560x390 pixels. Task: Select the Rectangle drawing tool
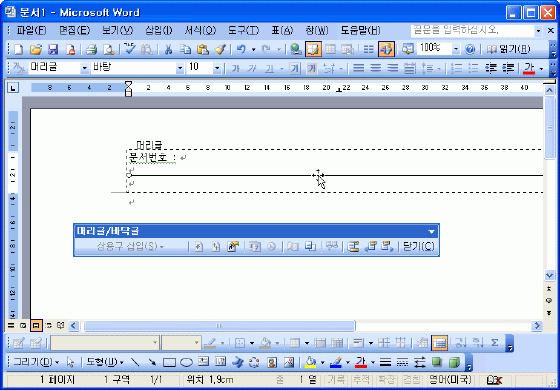pyautogui.click(x=169, y=362)
